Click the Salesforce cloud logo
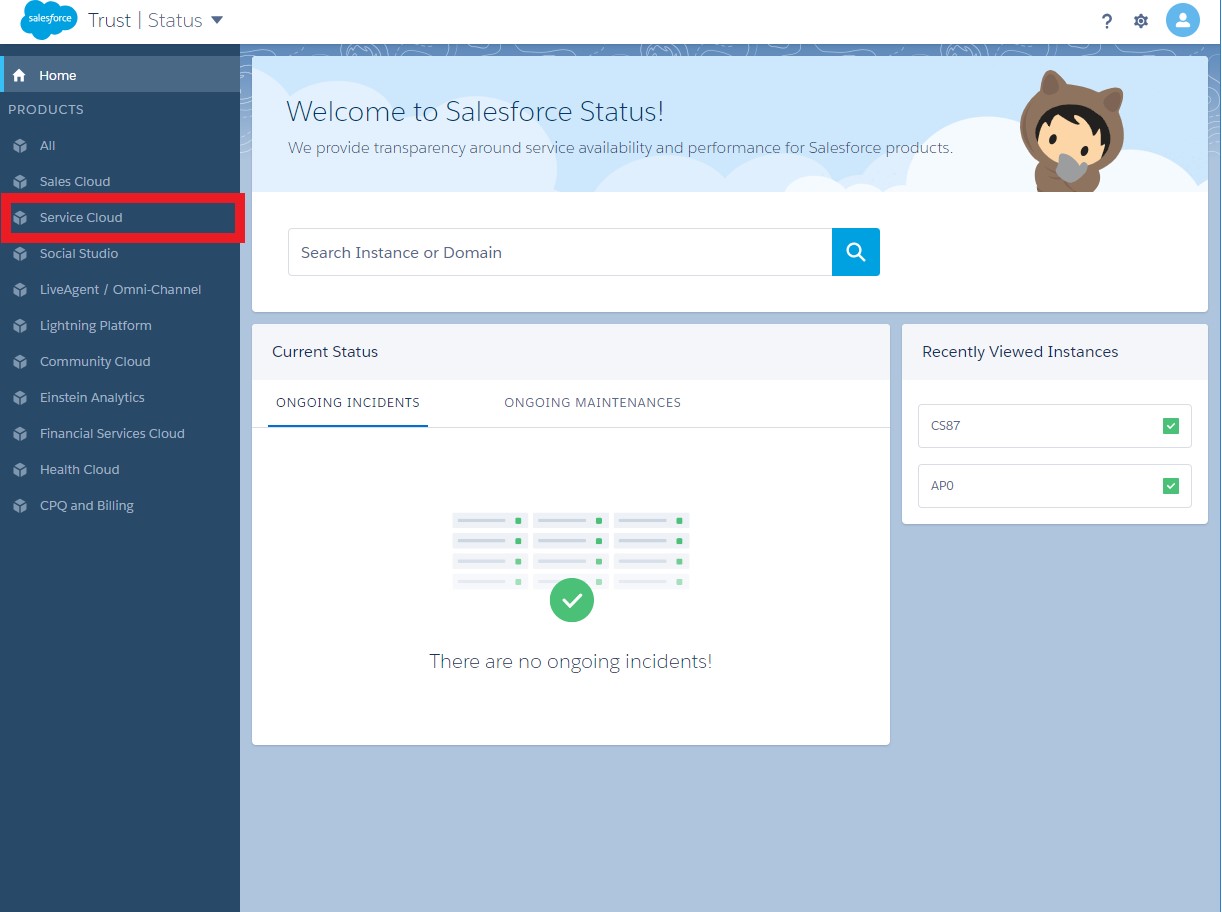The image size is (1222, 912). 48,20
